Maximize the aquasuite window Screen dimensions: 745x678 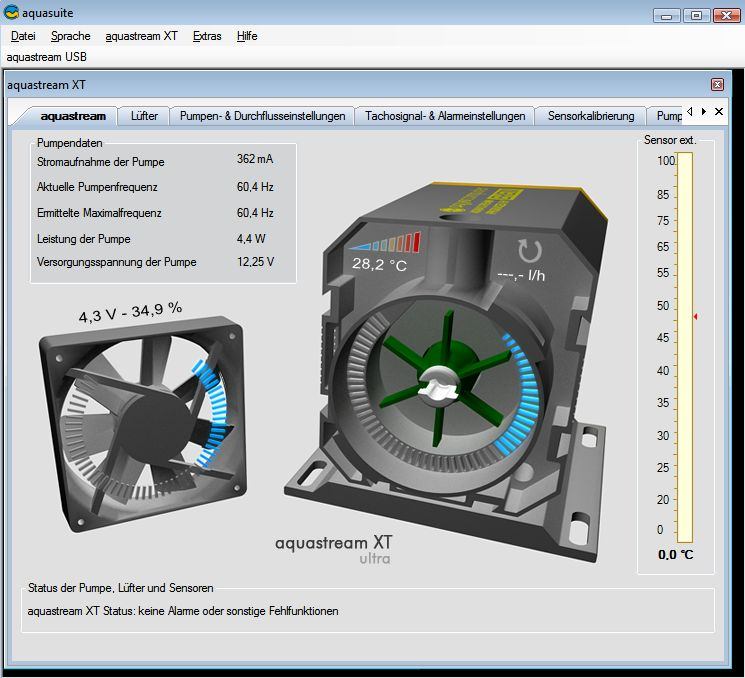click(x=696, y=16)
